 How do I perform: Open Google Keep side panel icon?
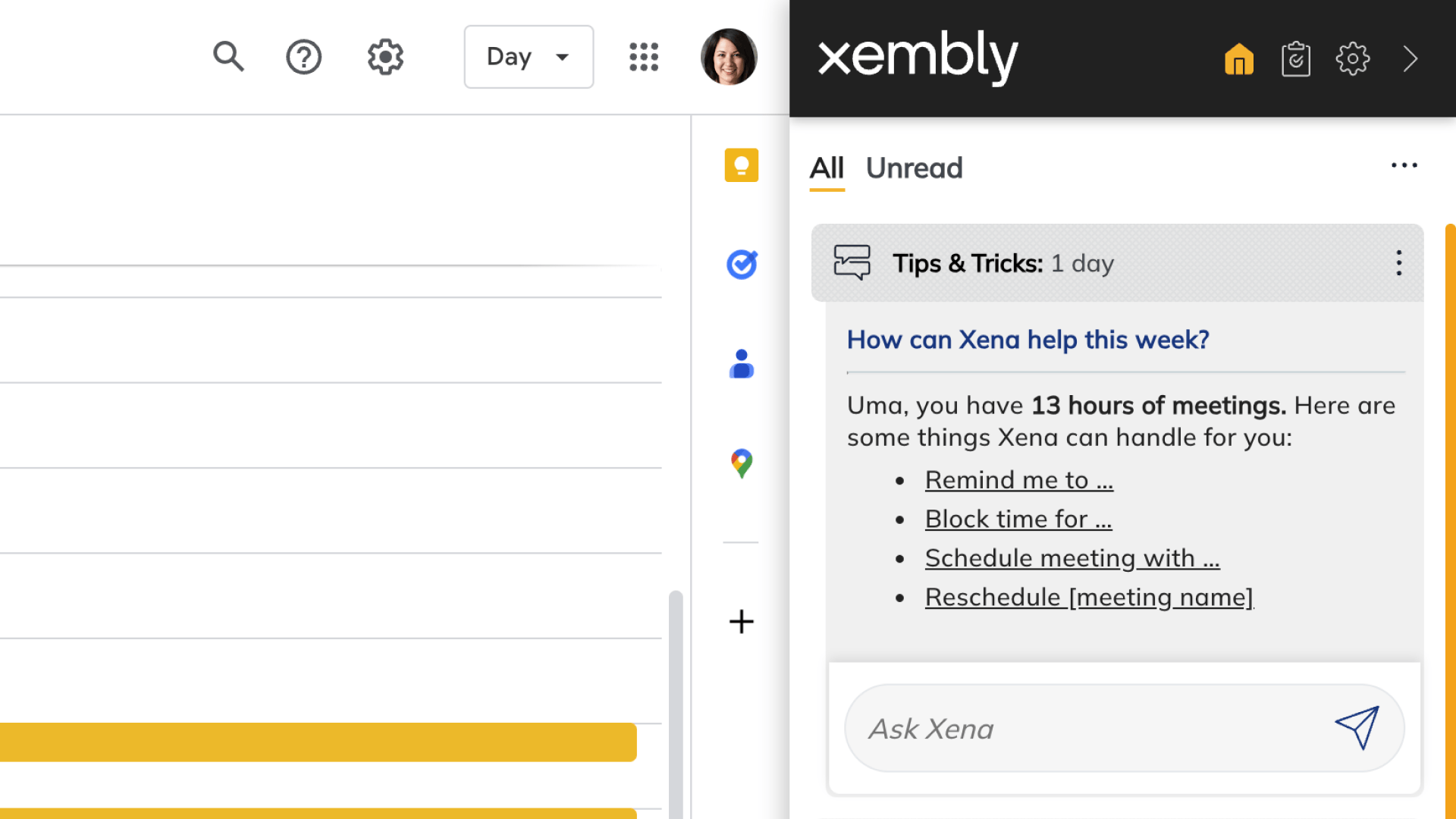(741, 165)
